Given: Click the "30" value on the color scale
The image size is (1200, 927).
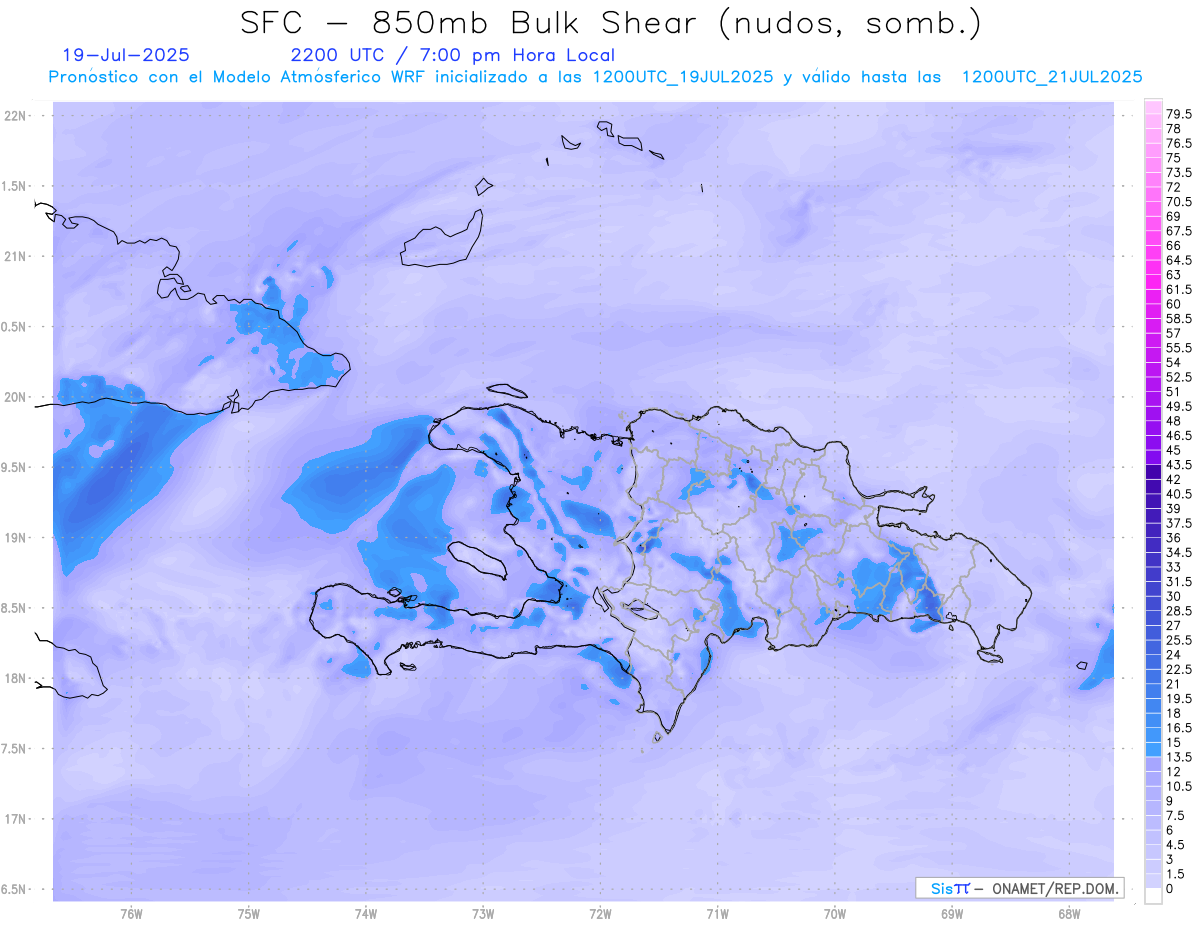Looking at the screenshot, I should click(1174, 596).
